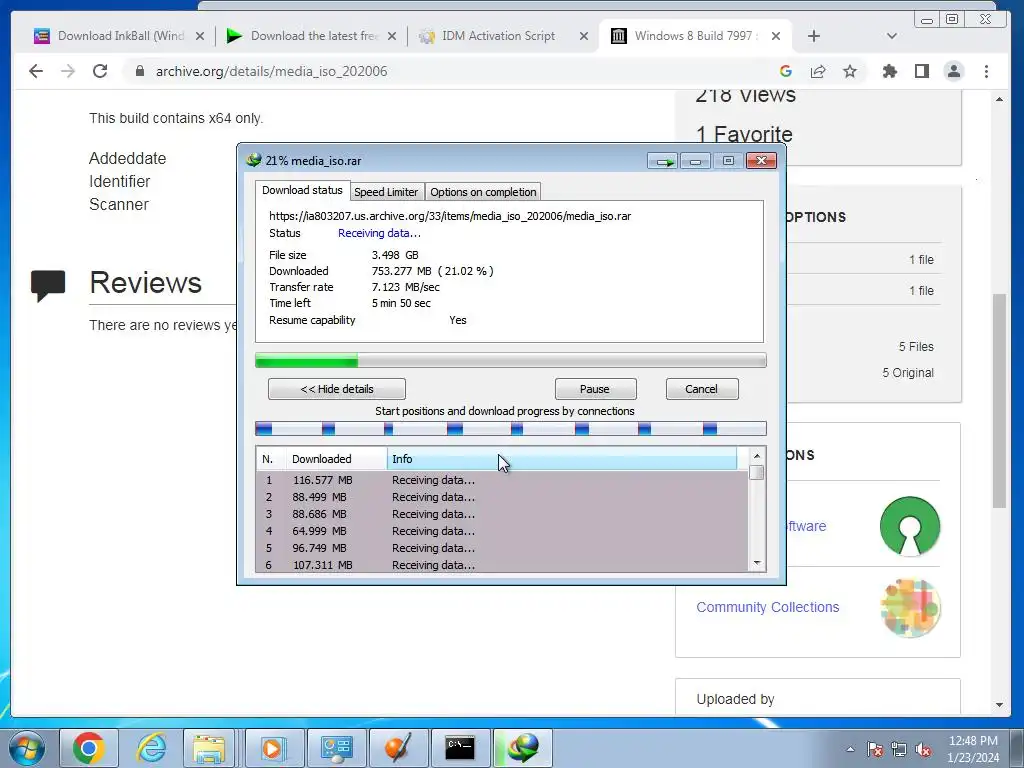Open Command Prompt from taskbar
1024x768 pixels.
(x=460, y=748)
